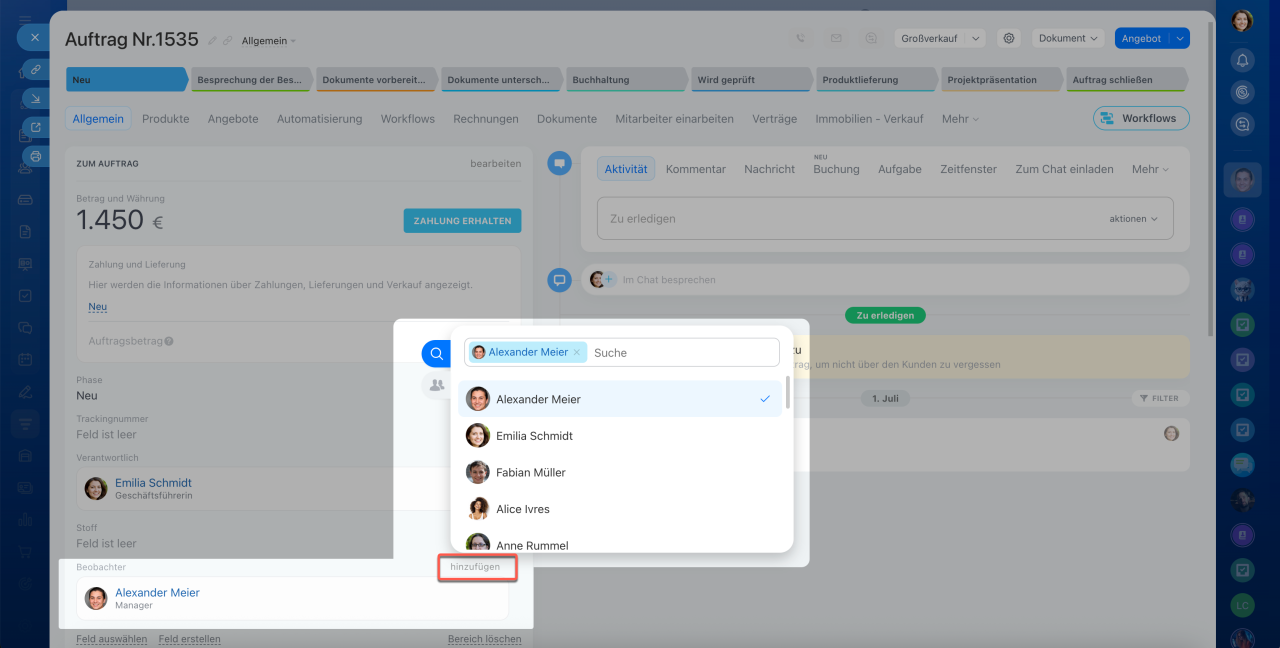The height and width of the screenshot is (648, 1280).
Task: Open the Großverkauf pipeline dropdown
Action: 939,38
